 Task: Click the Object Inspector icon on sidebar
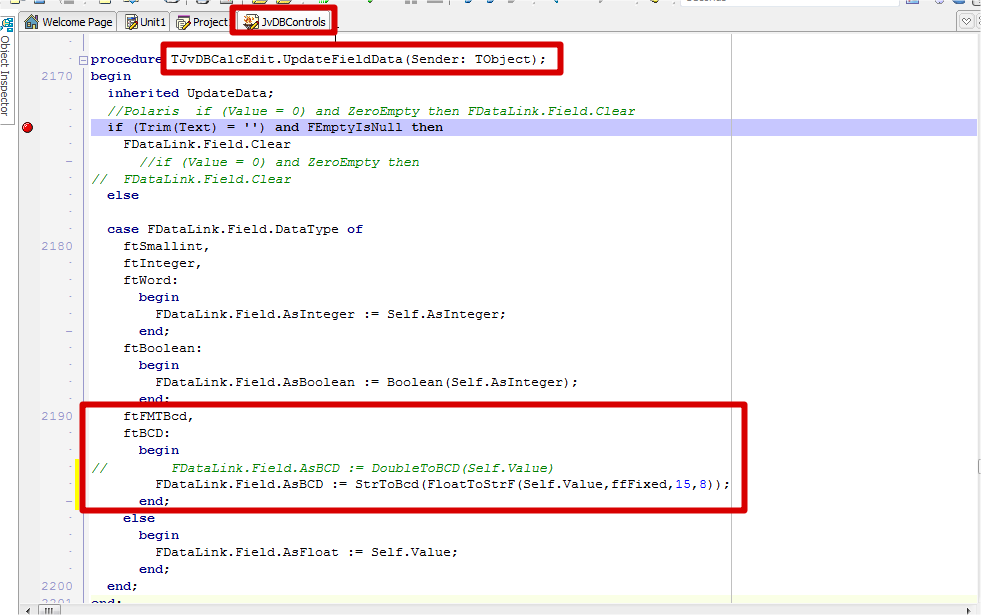pyautogui.click(x=6, y=24)
